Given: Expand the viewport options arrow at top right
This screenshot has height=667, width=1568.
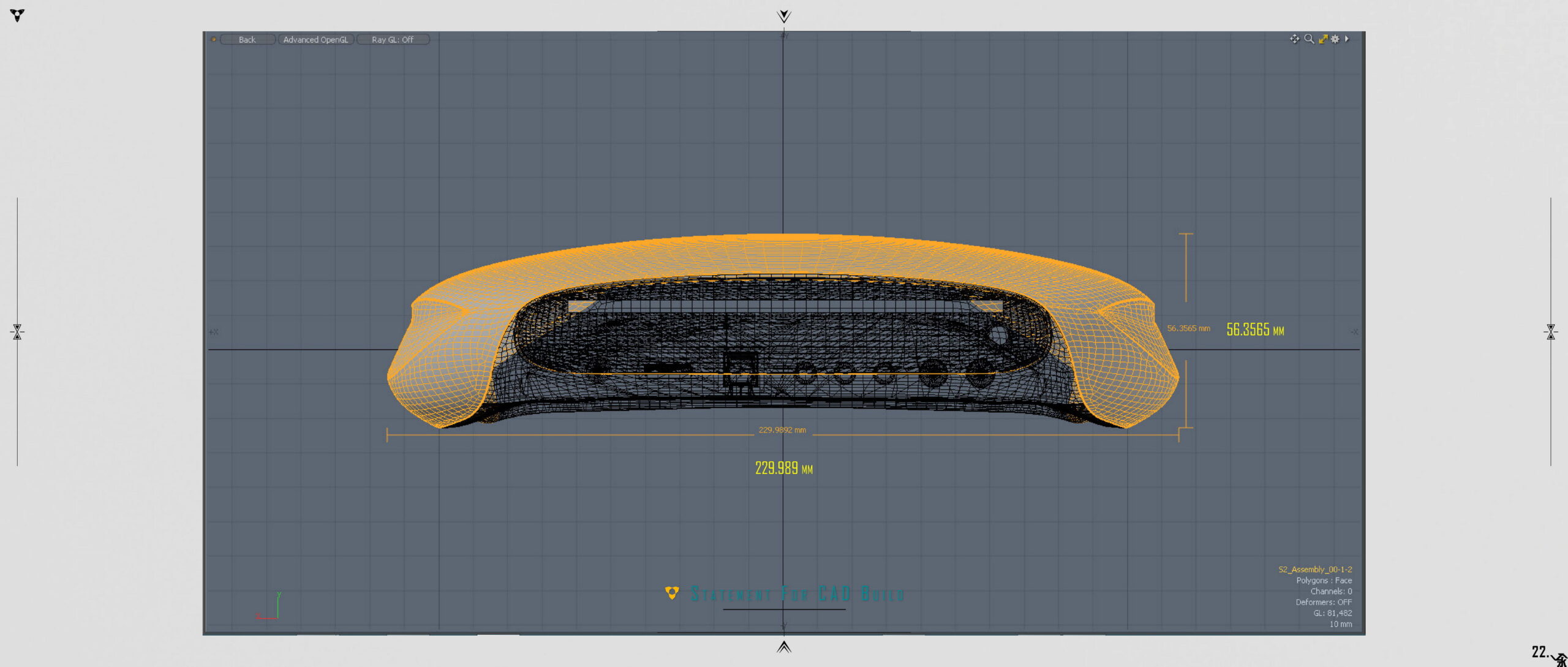Looking at the screenshot, I should click(1347, 39).
